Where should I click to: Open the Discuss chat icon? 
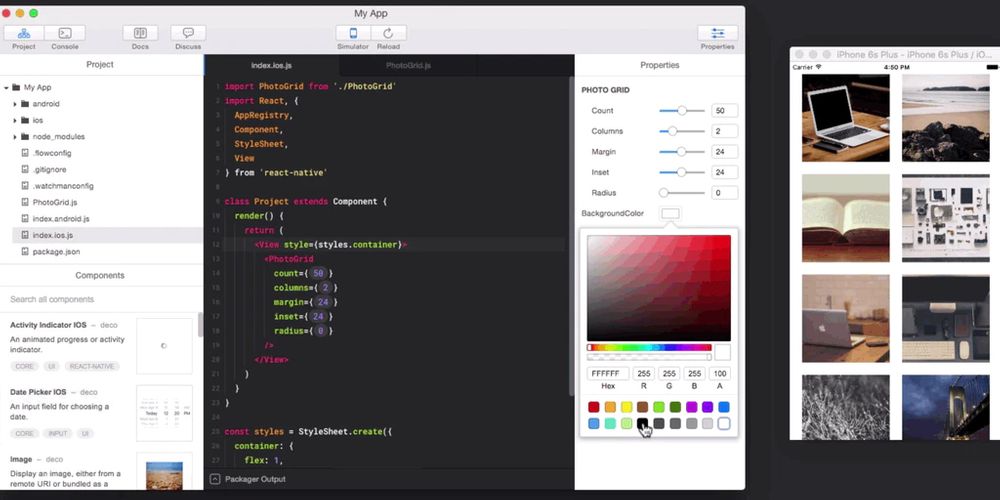(188, 33)
